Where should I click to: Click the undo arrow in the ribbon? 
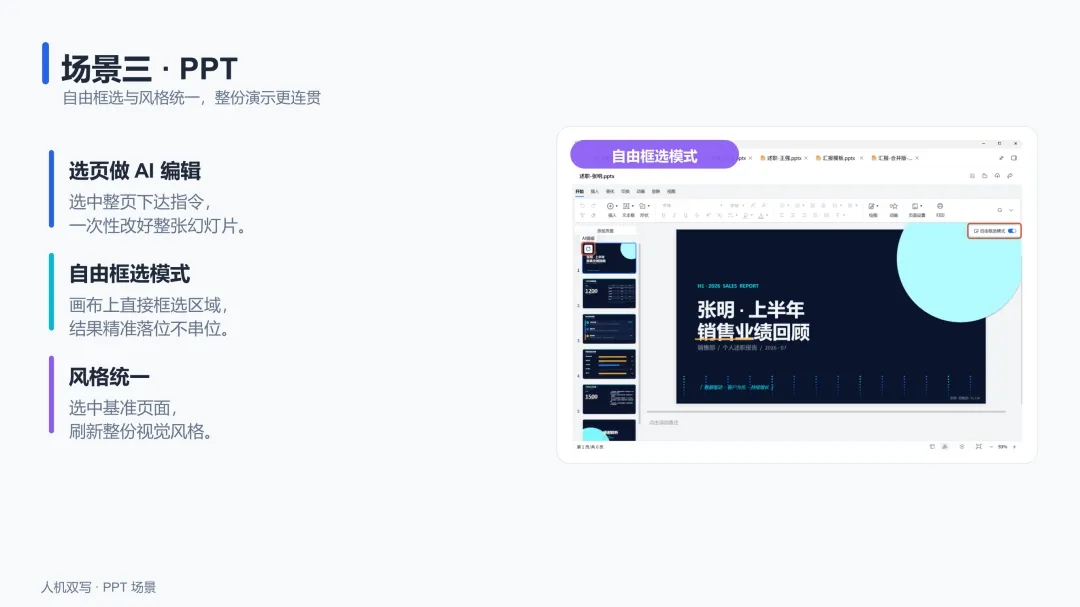pyautogui.click(x=583, y=206)
